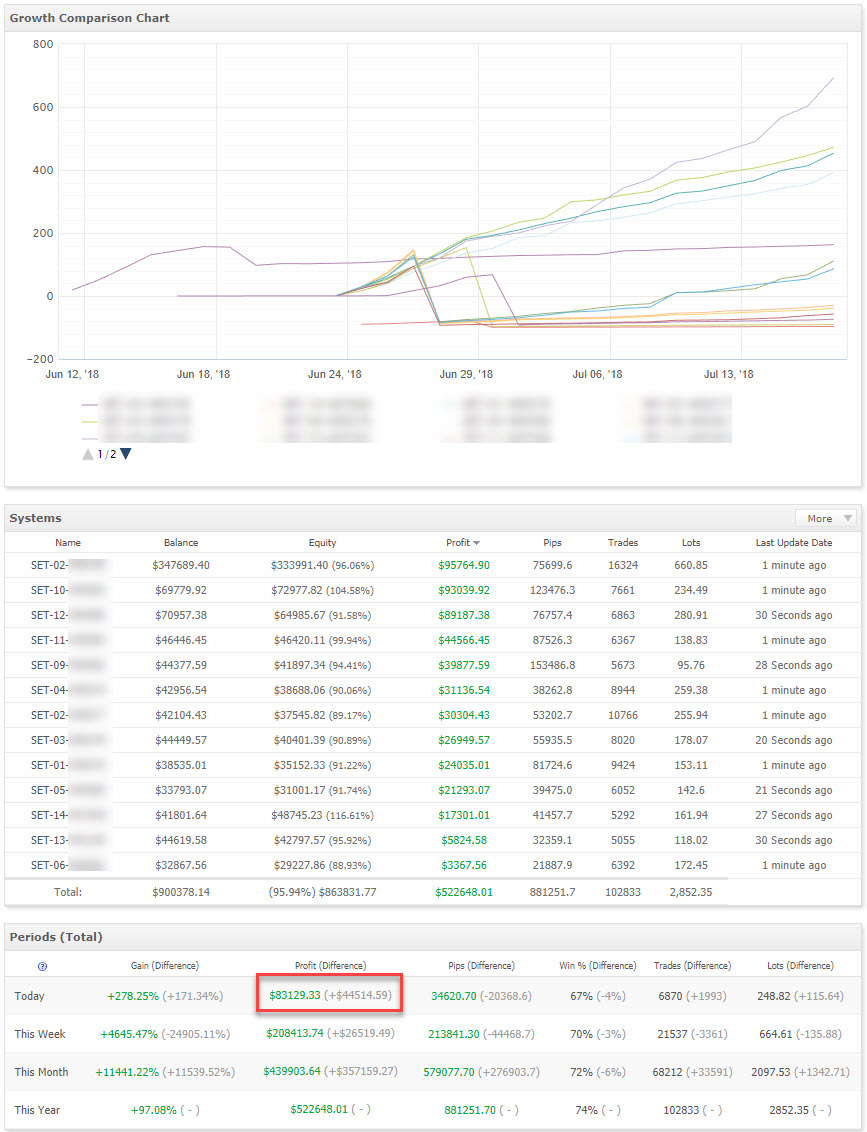Viewport: 867px width, 1132px height.
Task: Select this month's trades 68212
Action: click(668, 1072)
